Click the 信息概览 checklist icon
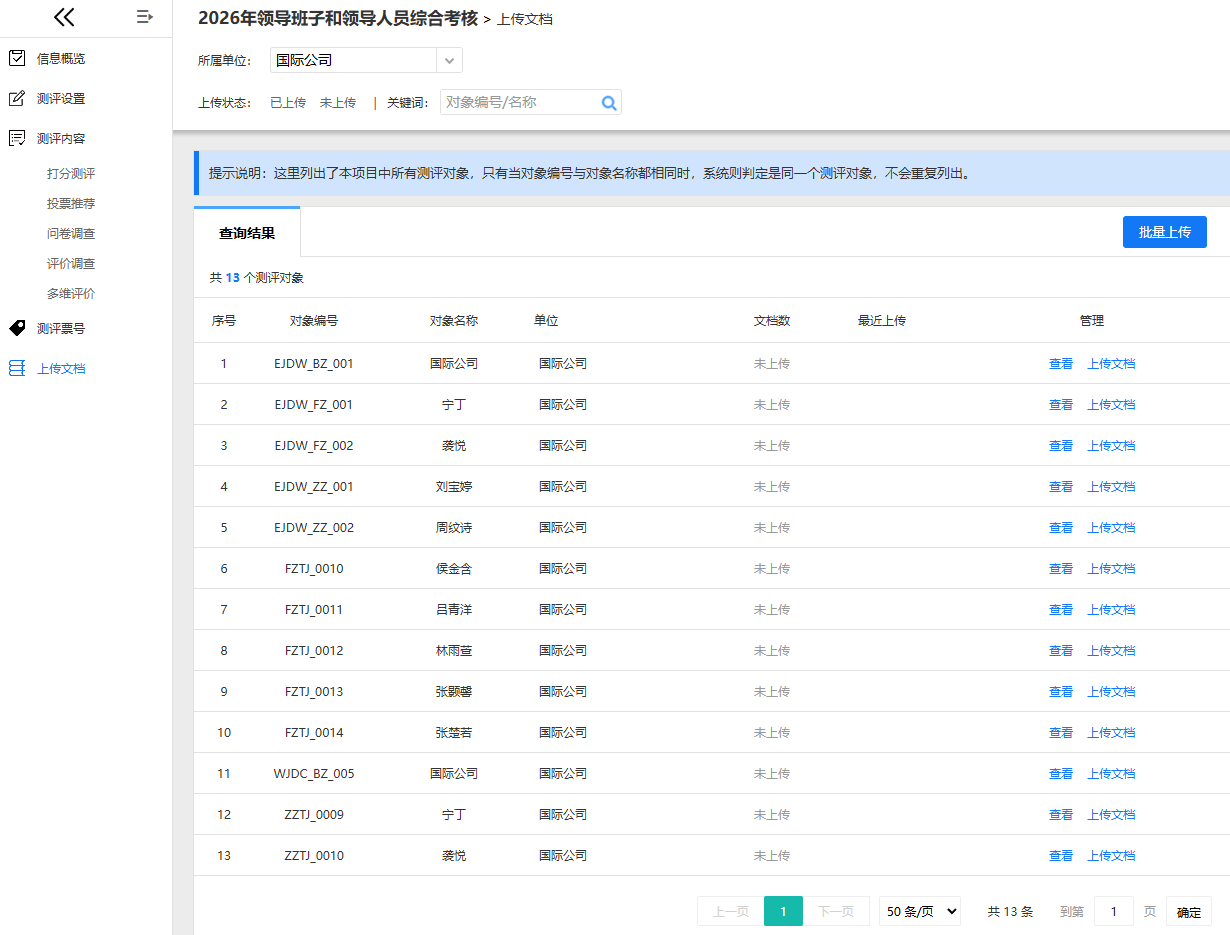The width and height of the screenshot is (1230, 935). [x=17, y=58]
